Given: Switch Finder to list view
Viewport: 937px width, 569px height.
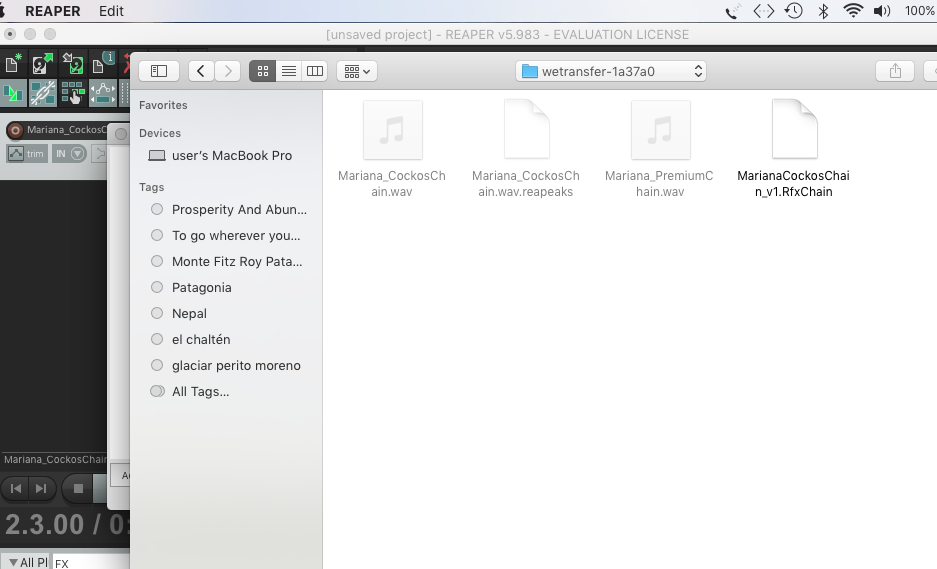Looking at the screenshot, I should point(289,71).
